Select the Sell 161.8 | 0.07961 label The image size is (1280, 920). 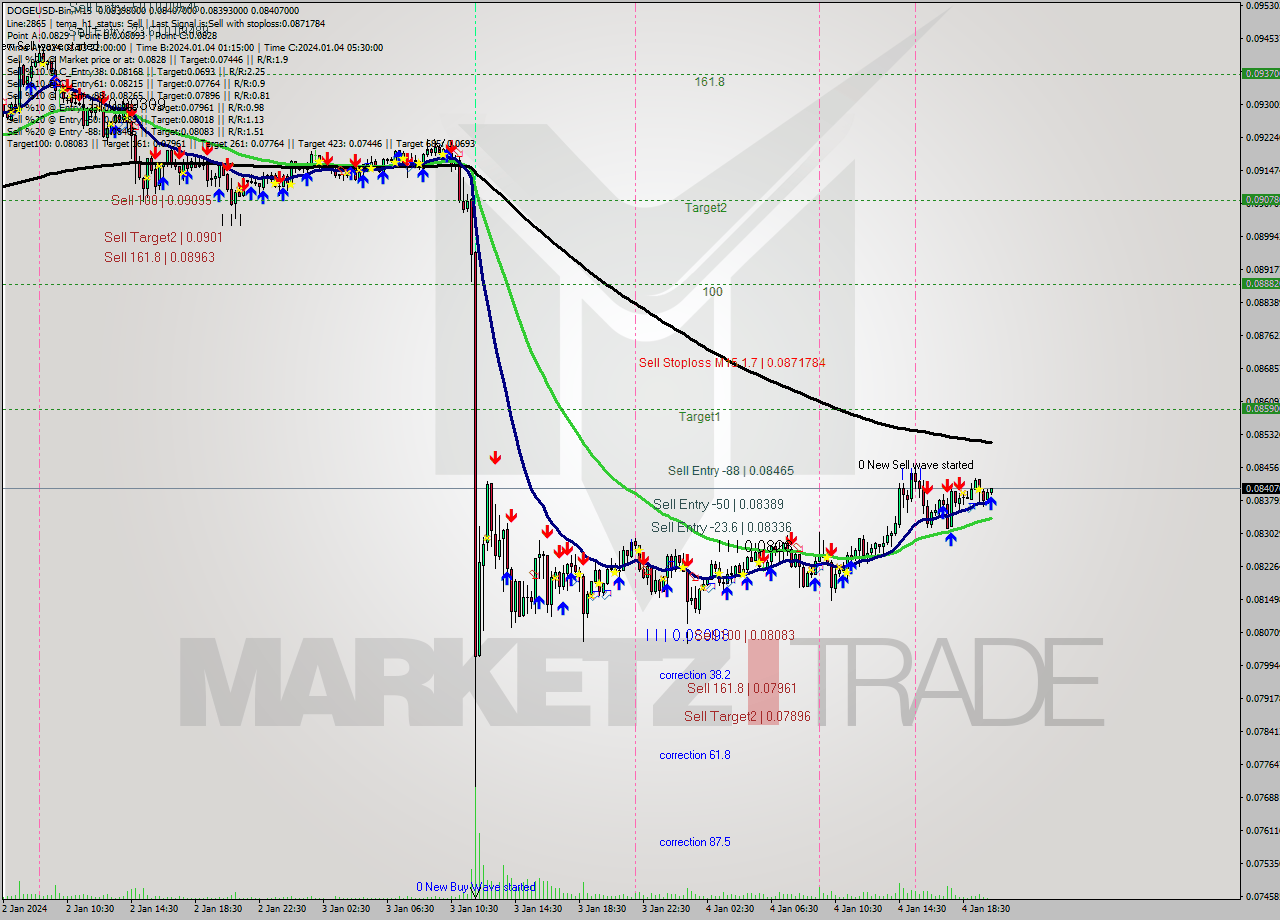tap(741, 688)
